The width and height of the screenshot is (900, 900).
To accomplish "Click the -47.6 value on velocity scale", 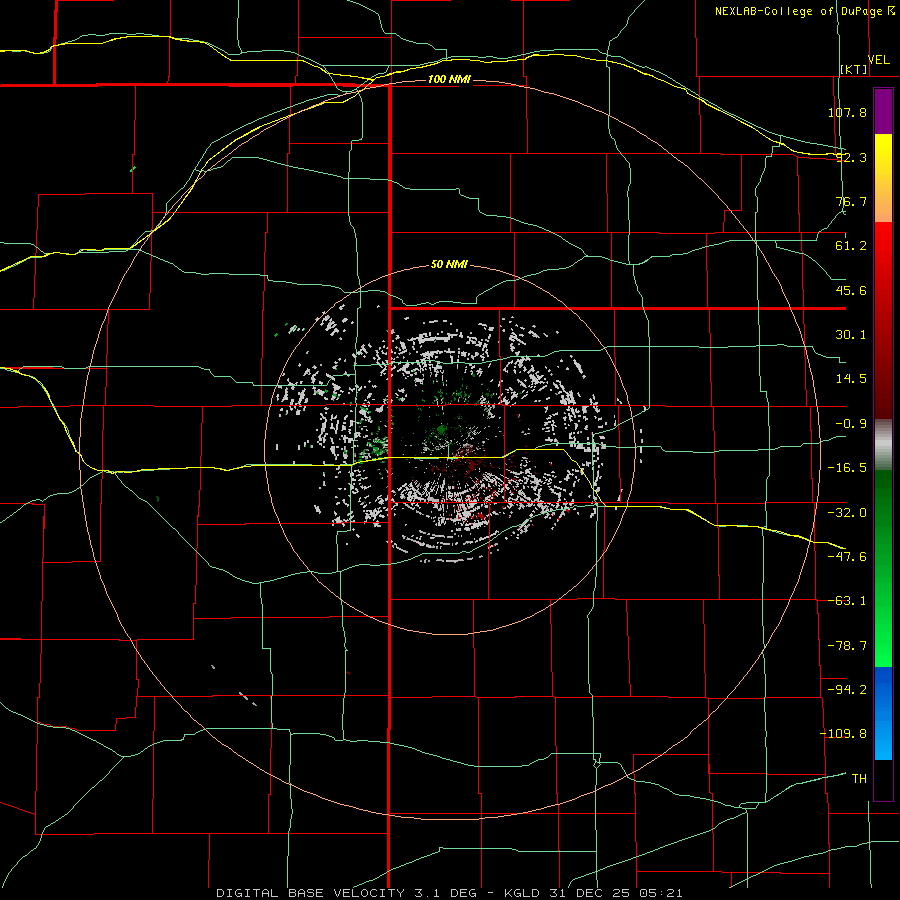I will [847, 556].
